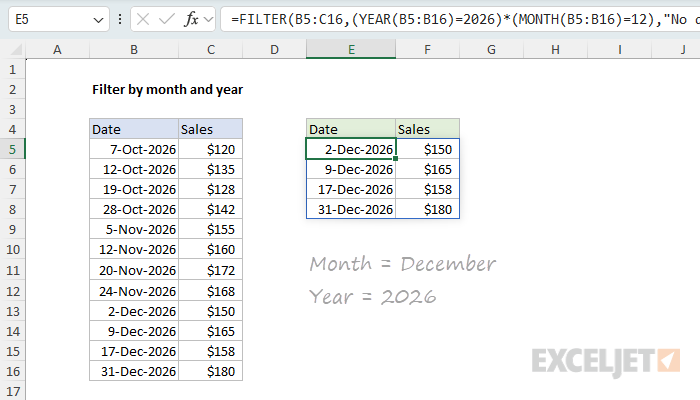Select 17-Dec-2026 in the filtered results
Screen dimensions: 700x400
(x=351, y=189)
